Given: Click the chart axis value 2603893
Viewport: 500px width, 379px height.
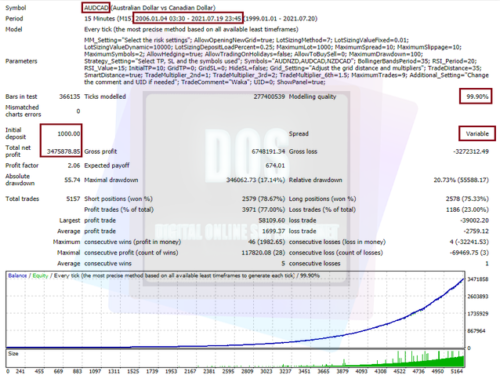Looking at the screenshot, I should pyautogui.click(x=478, y=296).
